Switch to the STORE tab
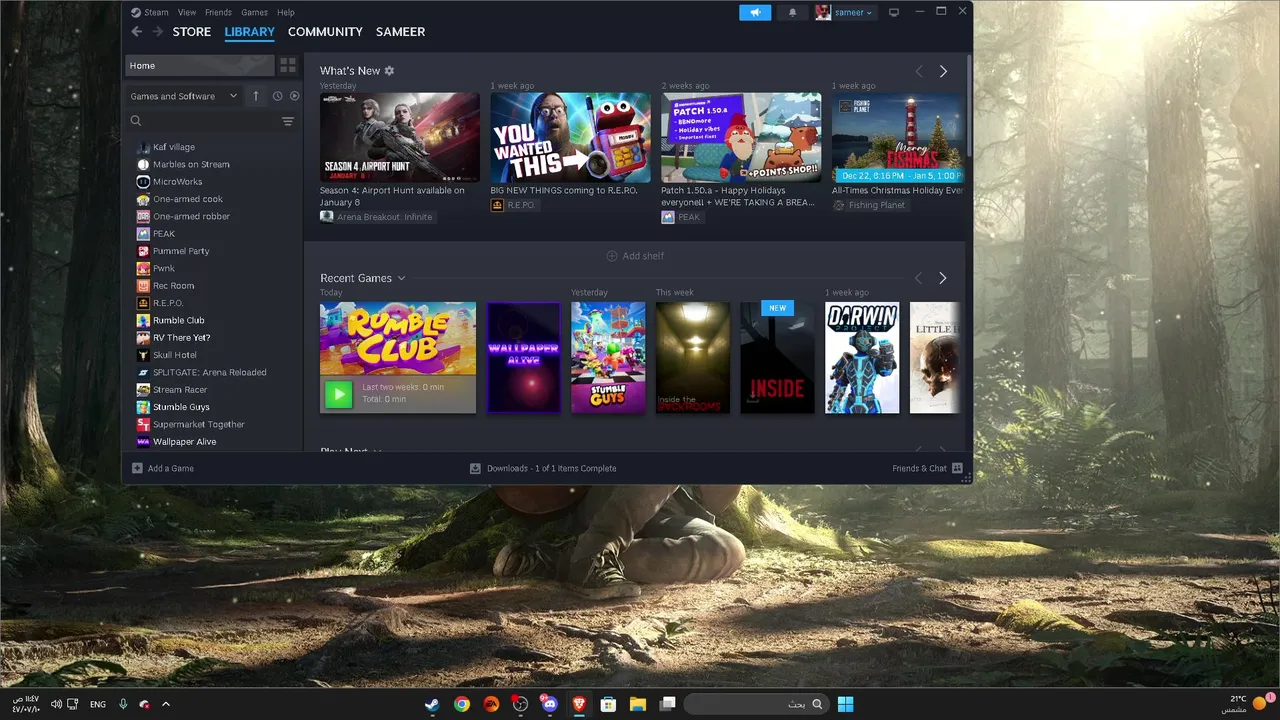This screenshot has width=1280, height=720. point(192,32)
